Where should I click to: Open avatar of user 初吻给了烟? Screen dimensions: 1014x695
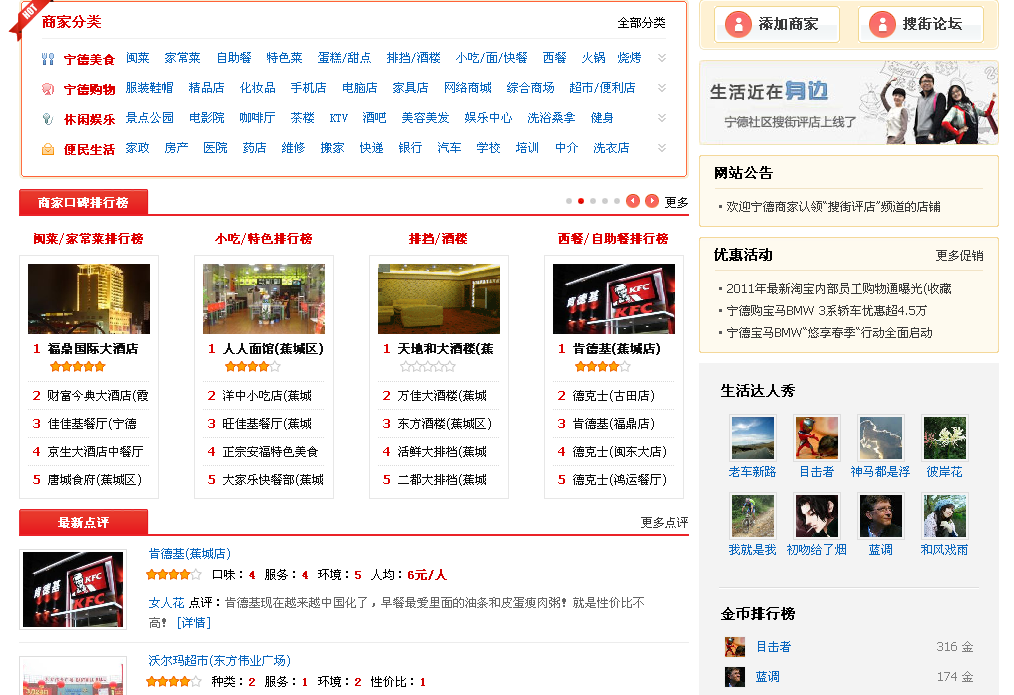click(x=817, y=516)
